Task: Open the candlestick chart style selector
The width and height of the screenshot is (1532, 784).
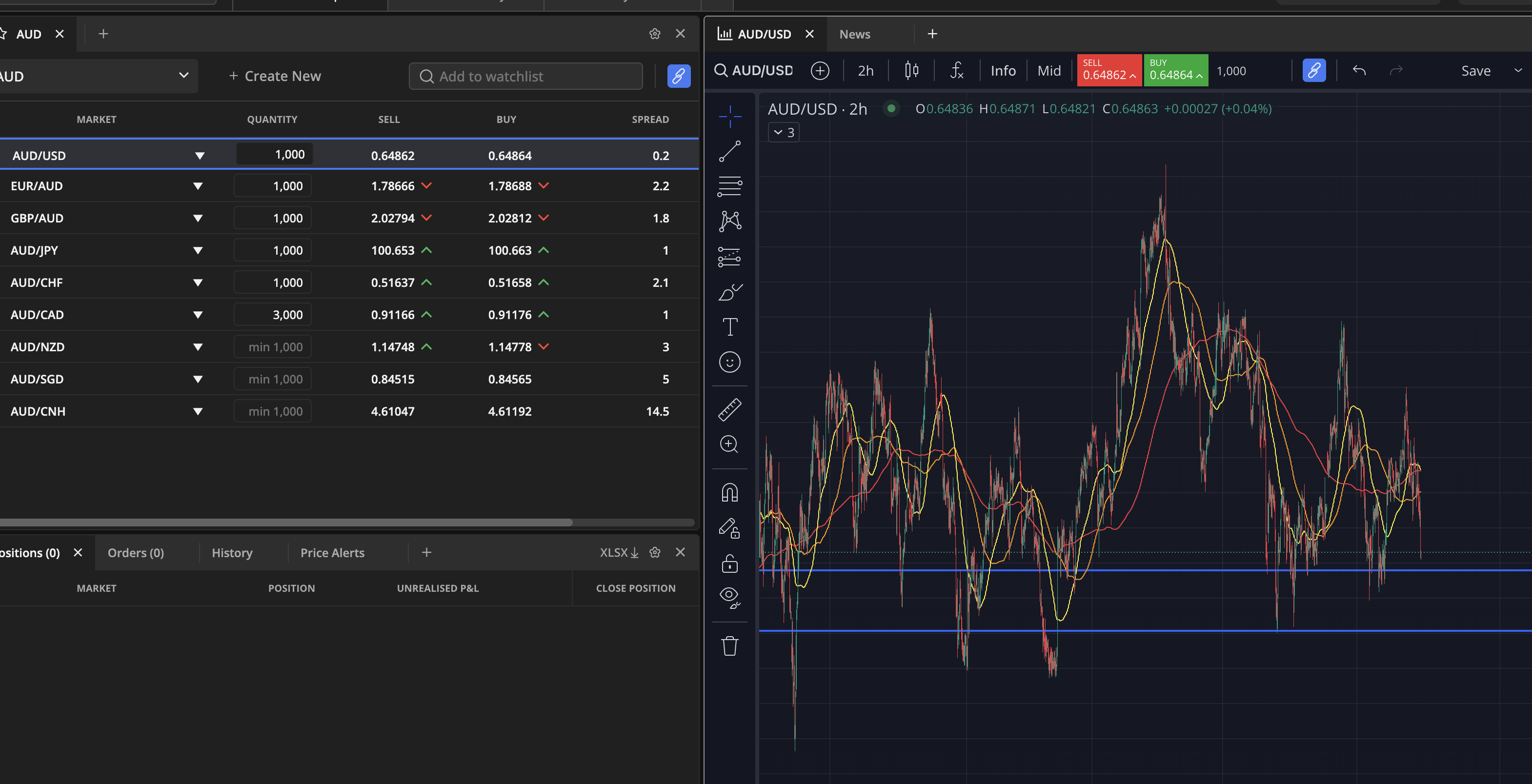Action: click(x=911, y=71)
